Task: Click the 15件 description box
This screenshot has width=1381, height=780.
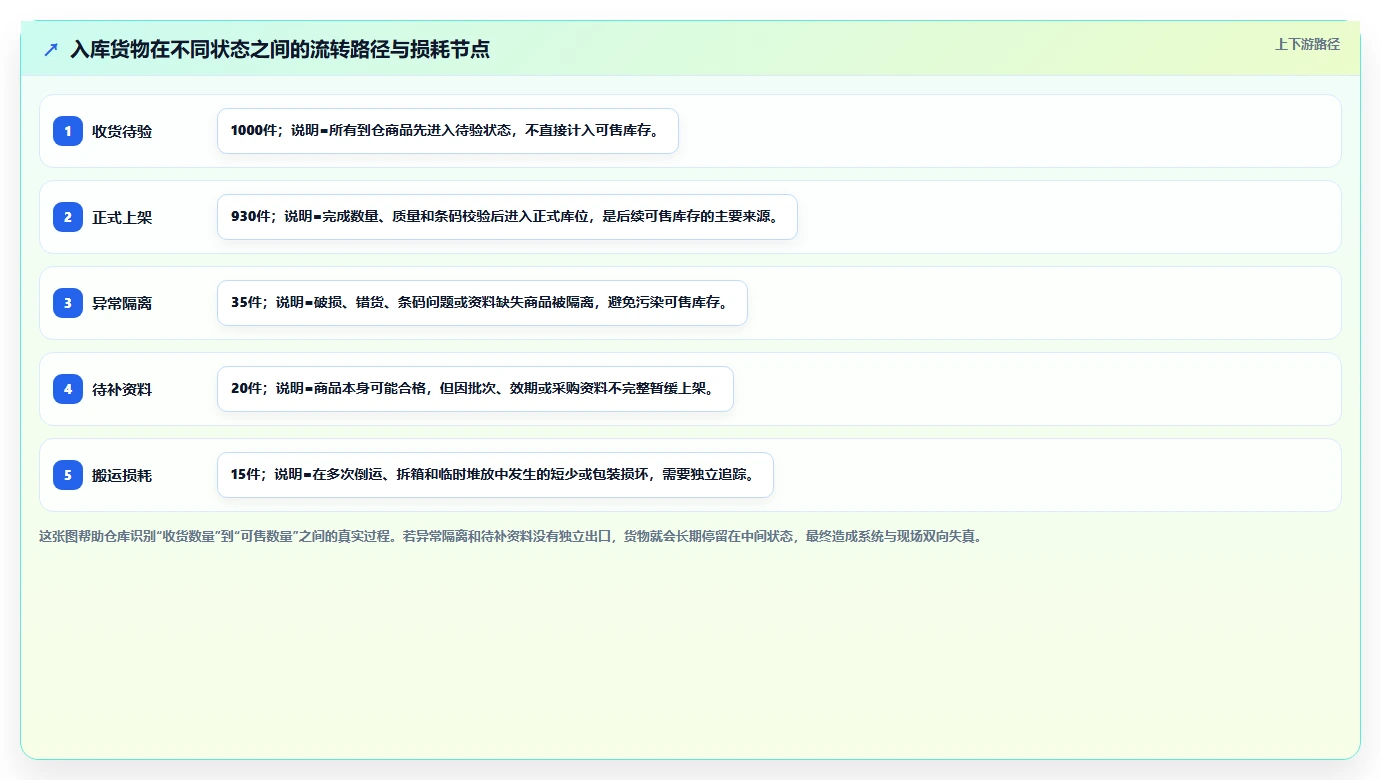Action: coord(495,475)
